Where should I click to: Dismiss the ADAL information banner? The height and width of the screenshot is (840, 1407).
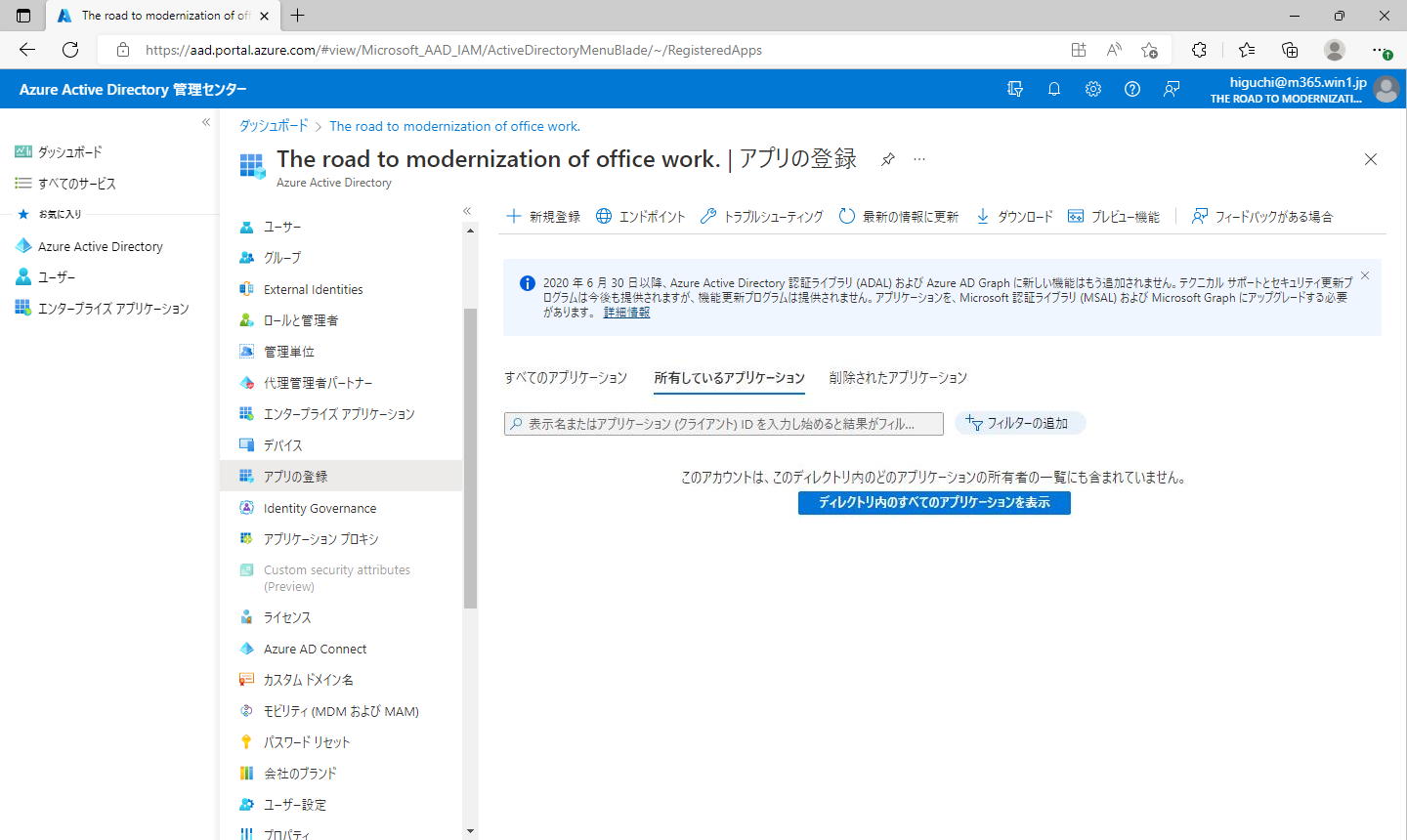pos(1365,275)
